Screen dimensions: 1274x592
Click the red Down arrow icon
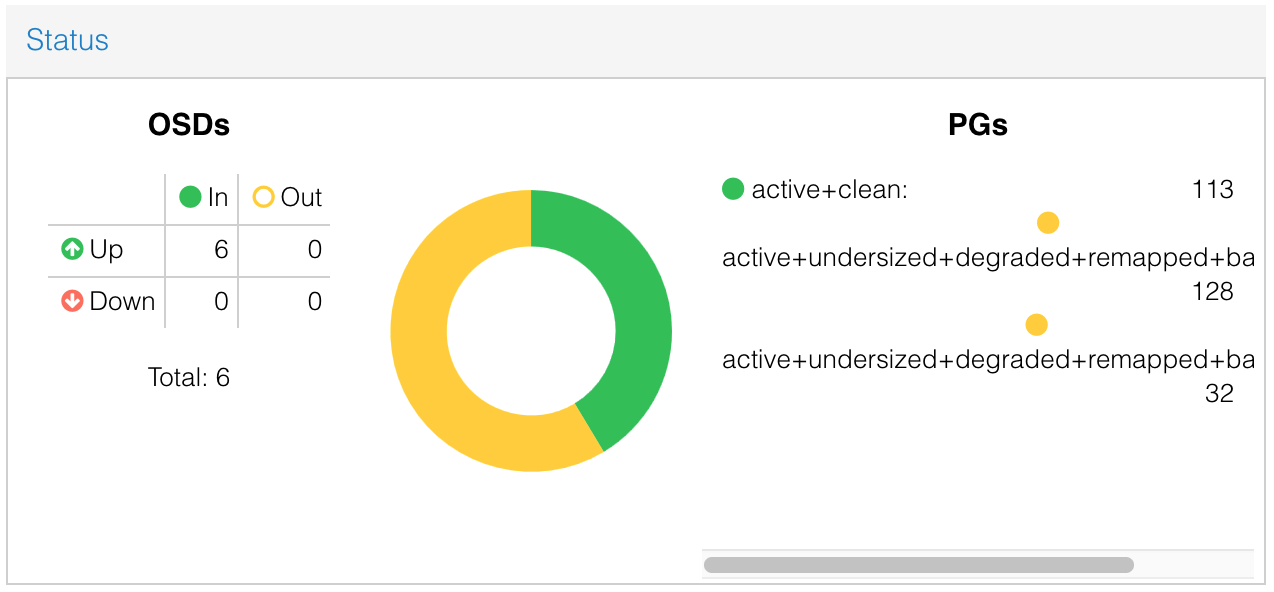click(72, 301)
